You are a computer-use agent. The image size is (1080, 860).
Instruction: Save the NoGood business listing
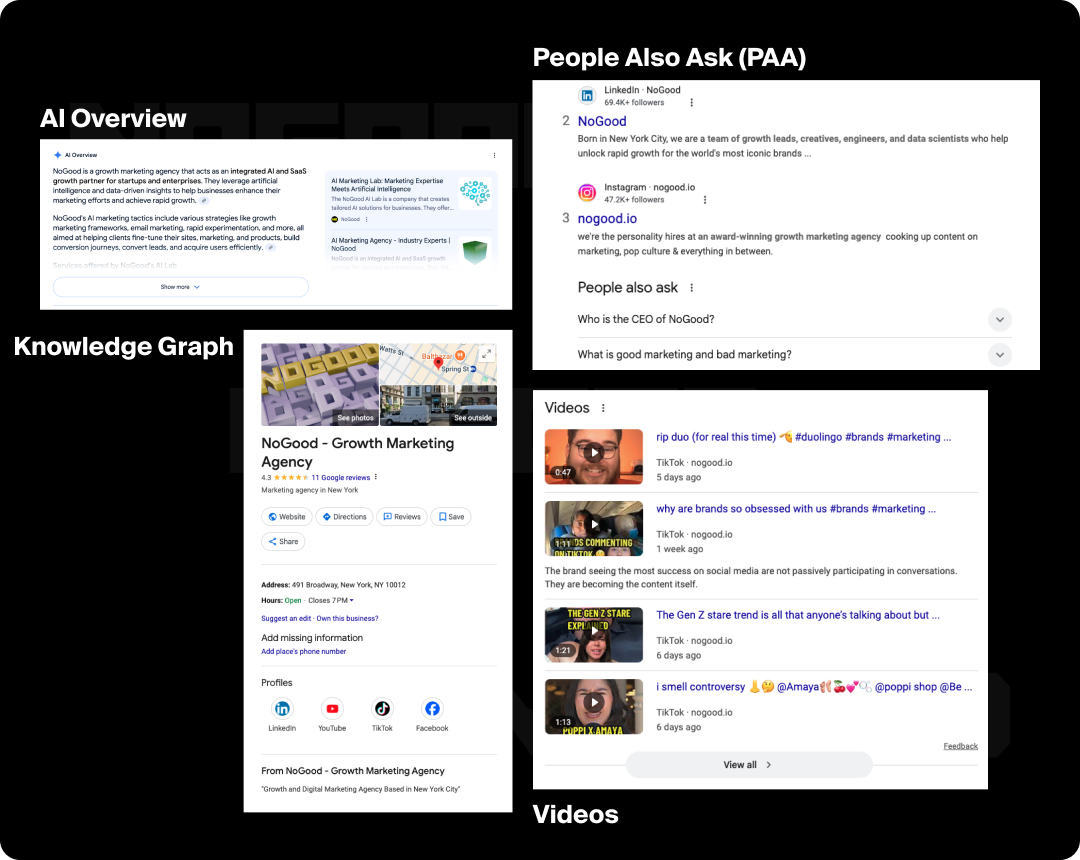tap(451, 516)
